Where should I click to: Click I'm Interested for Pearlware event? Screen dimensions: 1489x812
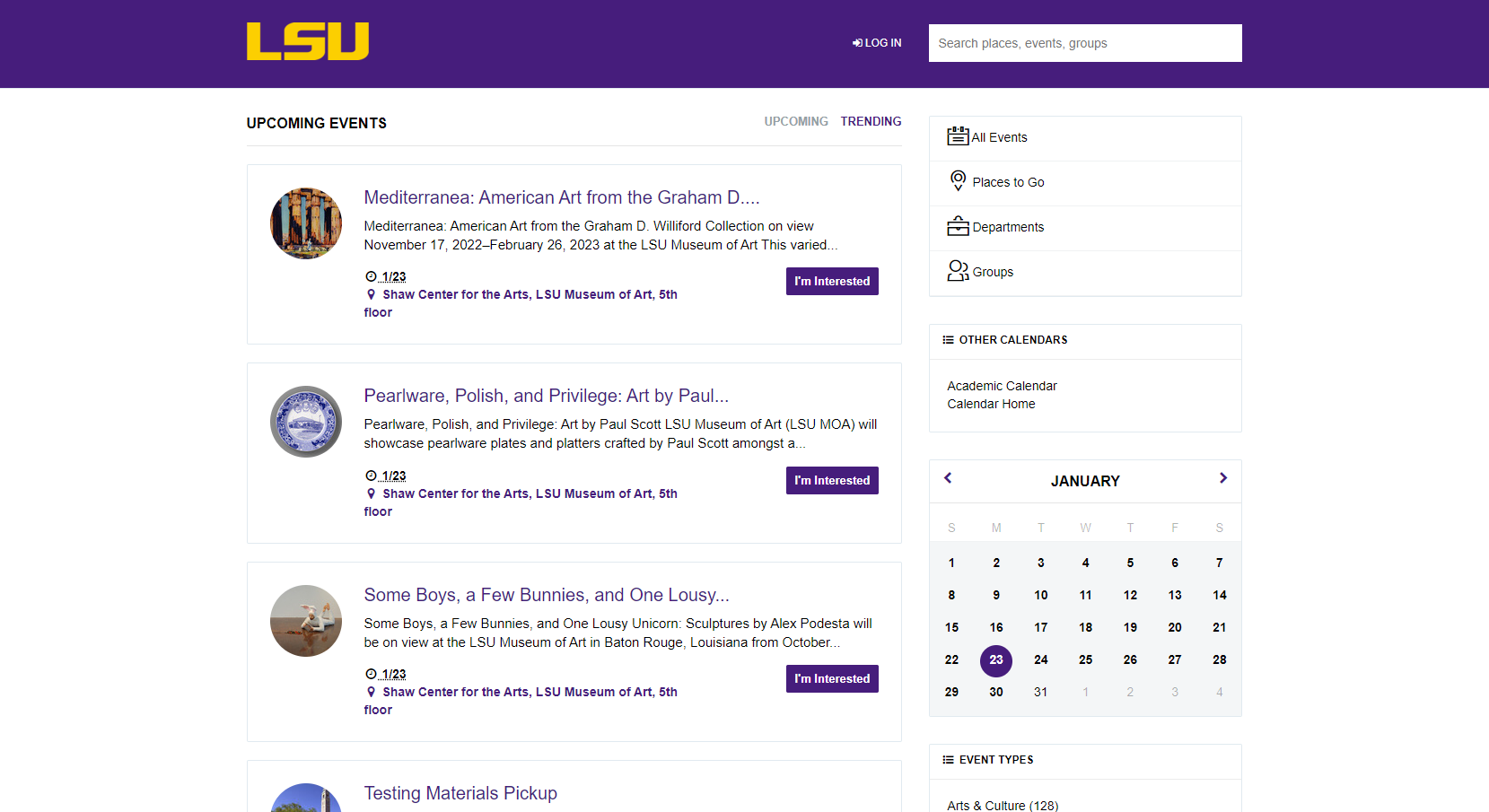tap(832, 481)
